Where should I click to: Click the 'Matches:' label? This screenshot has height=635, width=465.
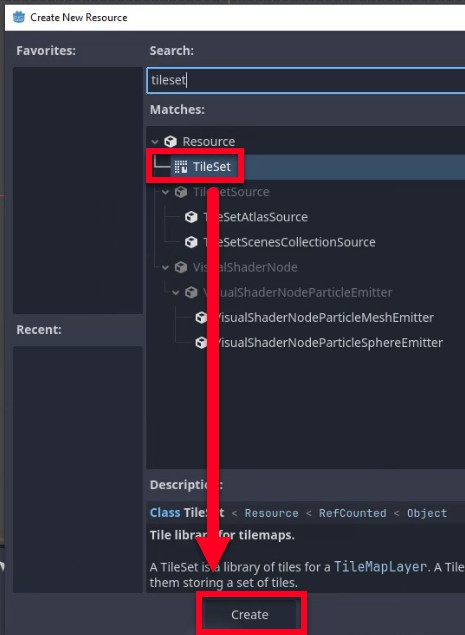click(177, 110)
